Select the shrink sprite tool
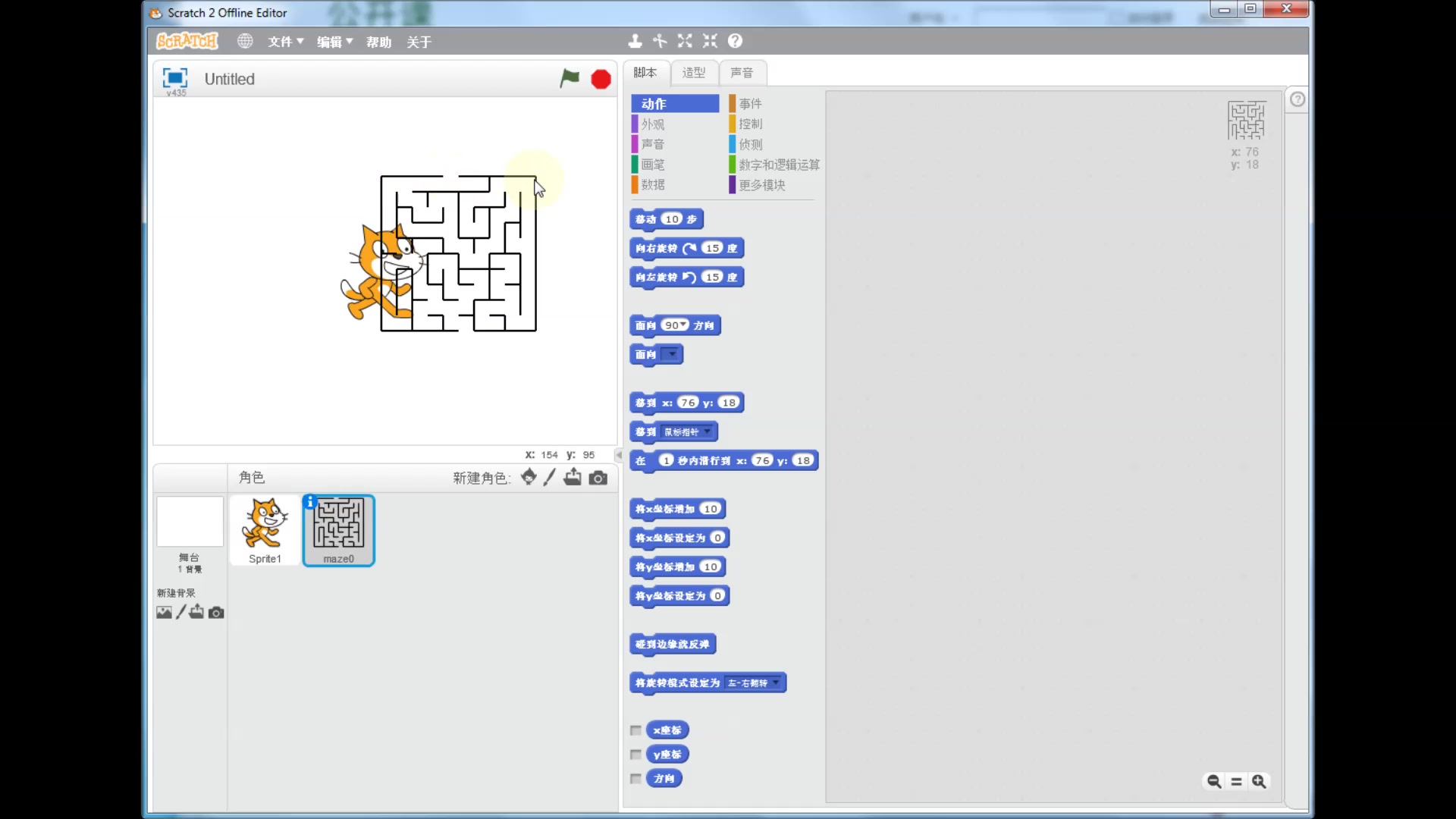The height and width of the screenshot is (819, 1456). [710, 41]
